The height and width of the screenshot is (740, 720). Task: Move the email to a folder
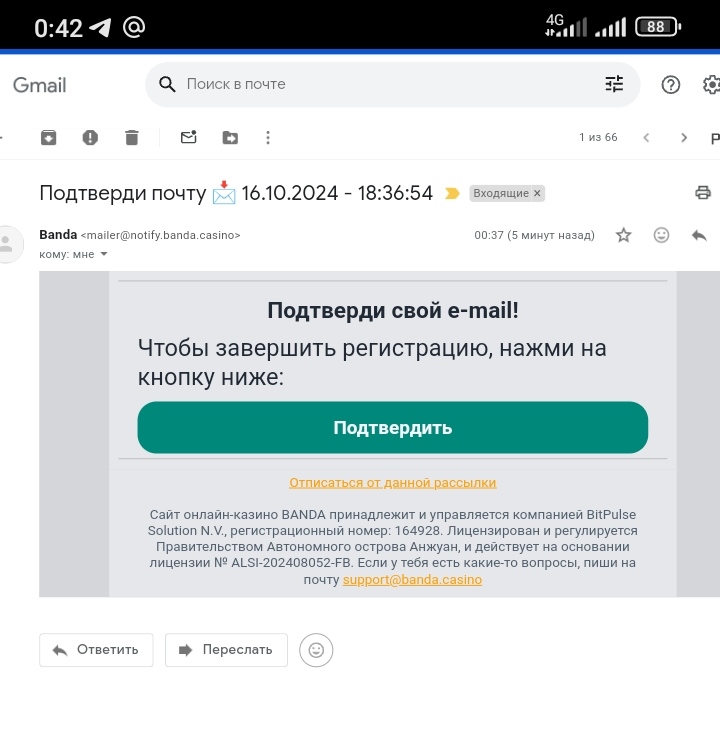click(230, 138)
